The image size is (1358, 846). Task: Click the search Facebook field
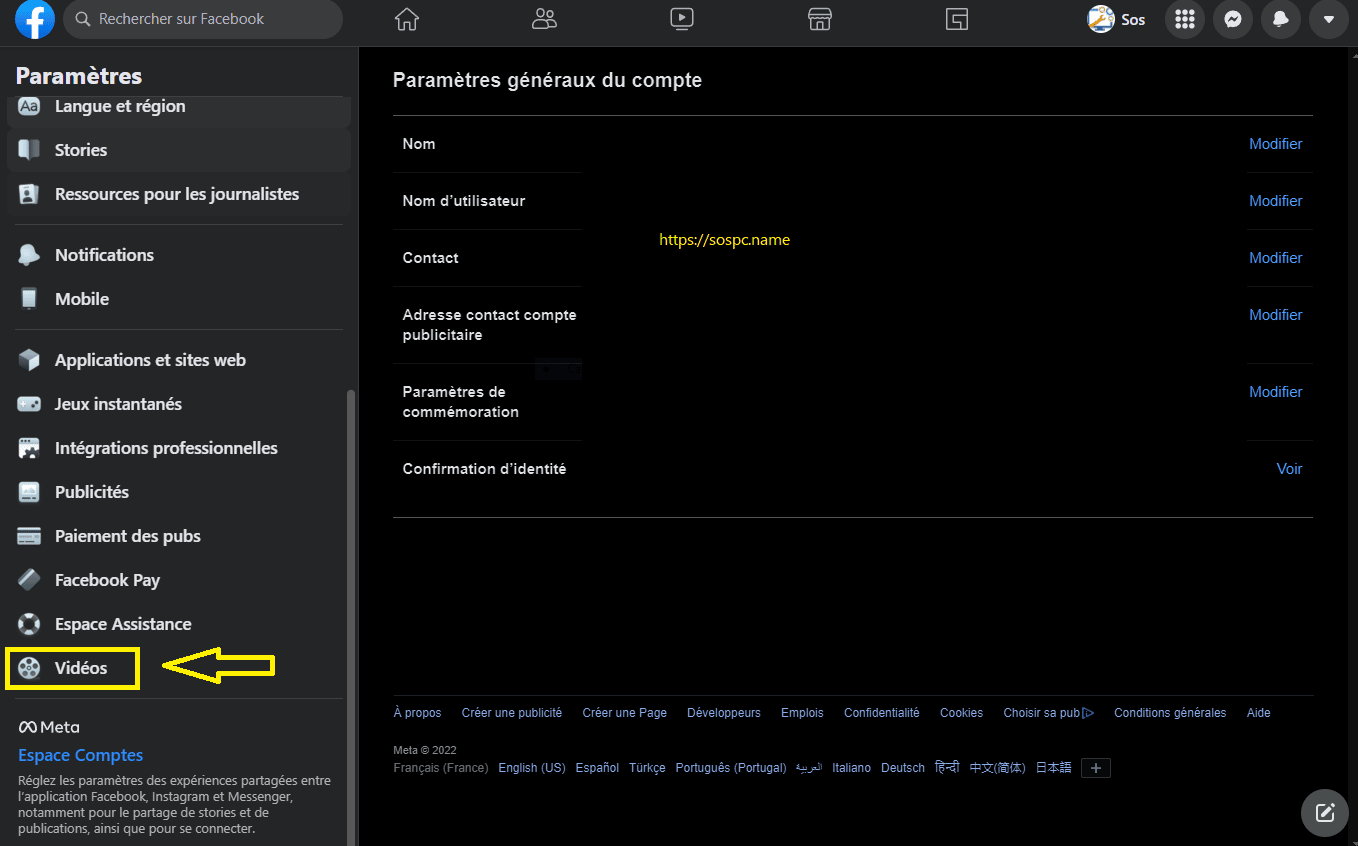pyautogui.click(x=203, y=19)
